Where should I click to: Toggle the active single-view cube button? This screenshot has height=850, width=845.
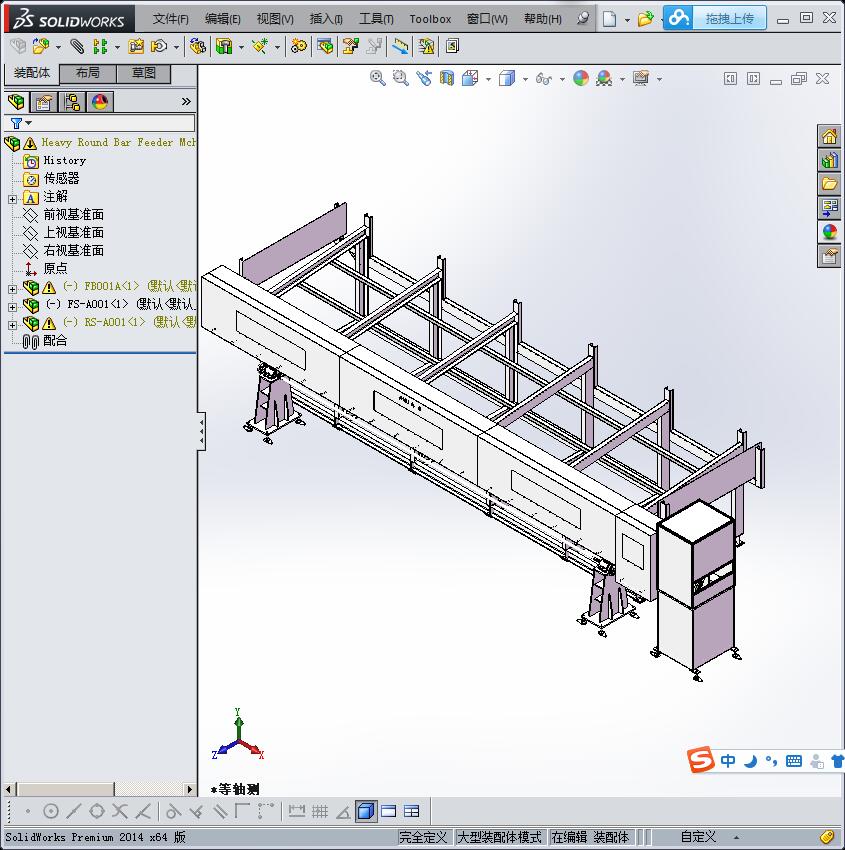[x=366, y=811]
